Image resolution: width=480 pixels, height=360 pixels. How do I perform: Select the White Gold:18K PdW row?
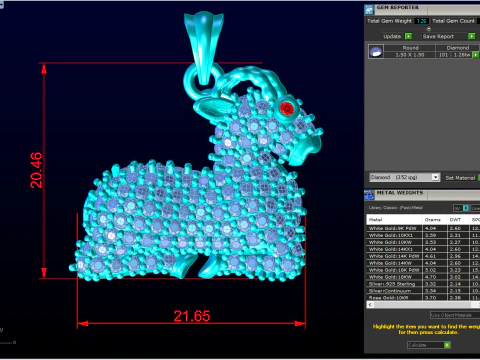(423, 270)
